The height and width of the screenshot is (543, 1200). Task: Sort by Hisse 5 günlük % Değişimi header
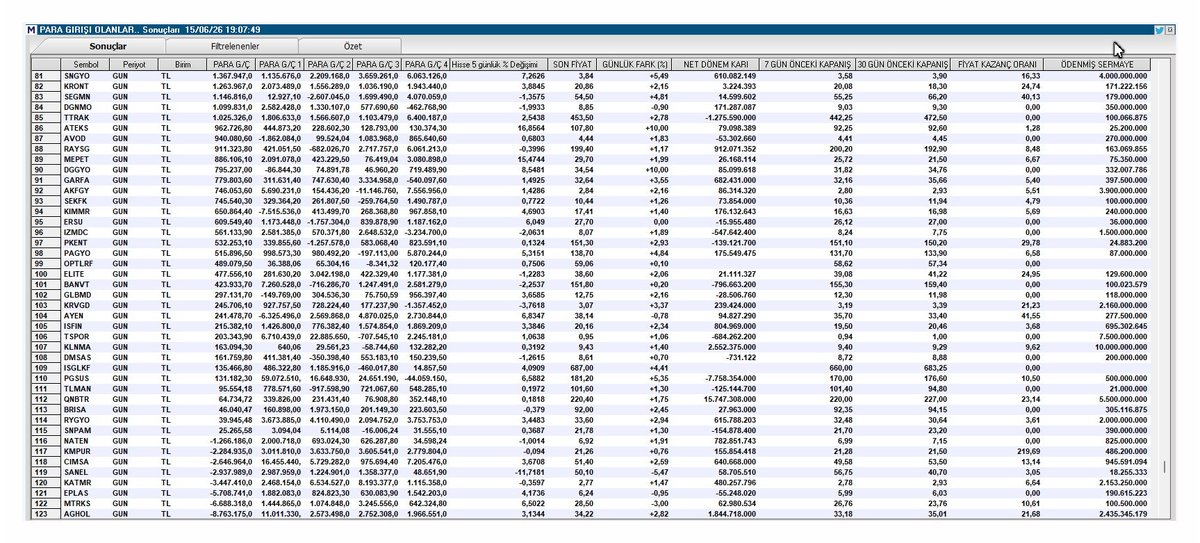click(x=497, y=64)
